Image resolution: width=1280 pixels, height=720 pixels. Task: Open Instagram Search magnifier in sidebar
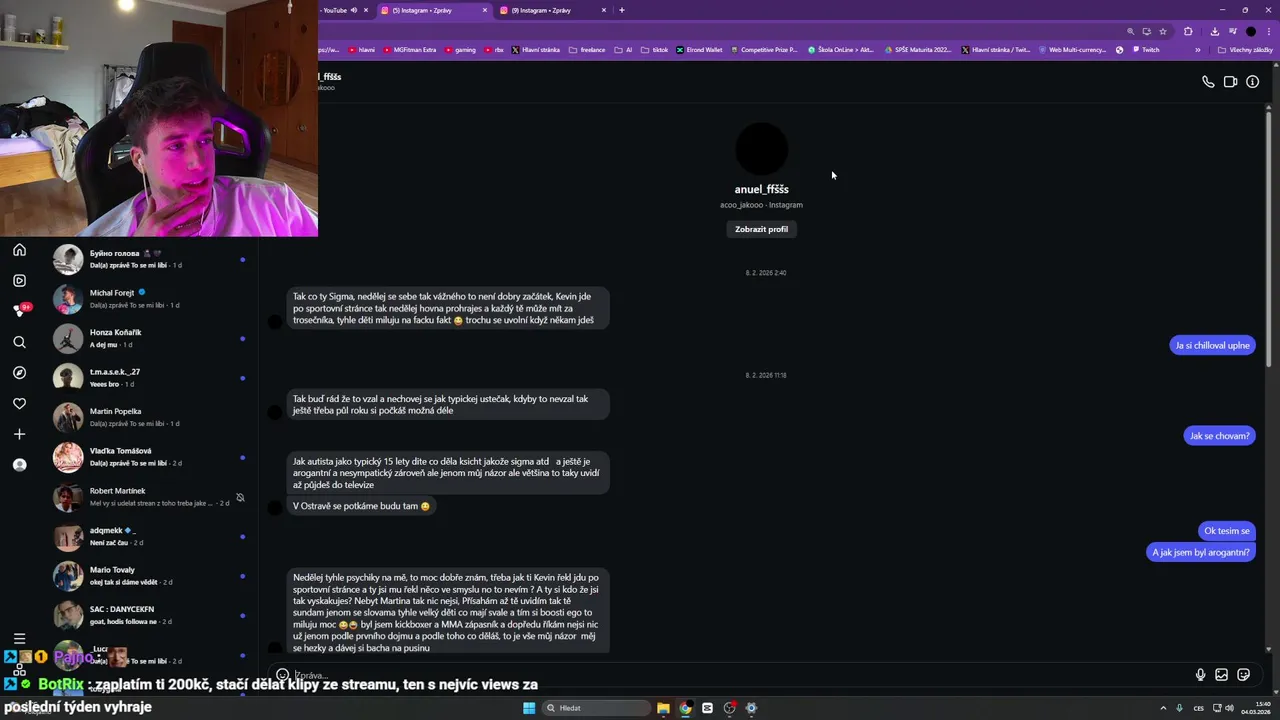point(19,342)
